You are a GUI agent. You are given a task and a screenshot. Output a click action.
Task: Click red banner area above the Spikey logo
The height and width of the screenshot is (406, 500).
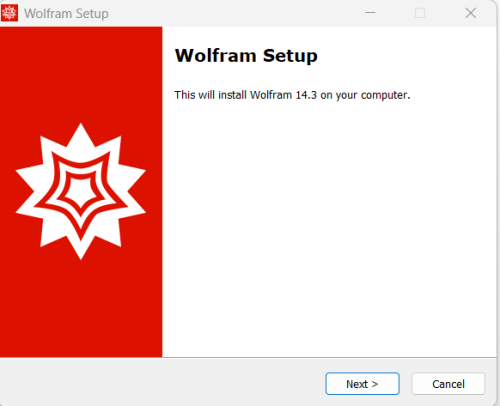point(81,73)
